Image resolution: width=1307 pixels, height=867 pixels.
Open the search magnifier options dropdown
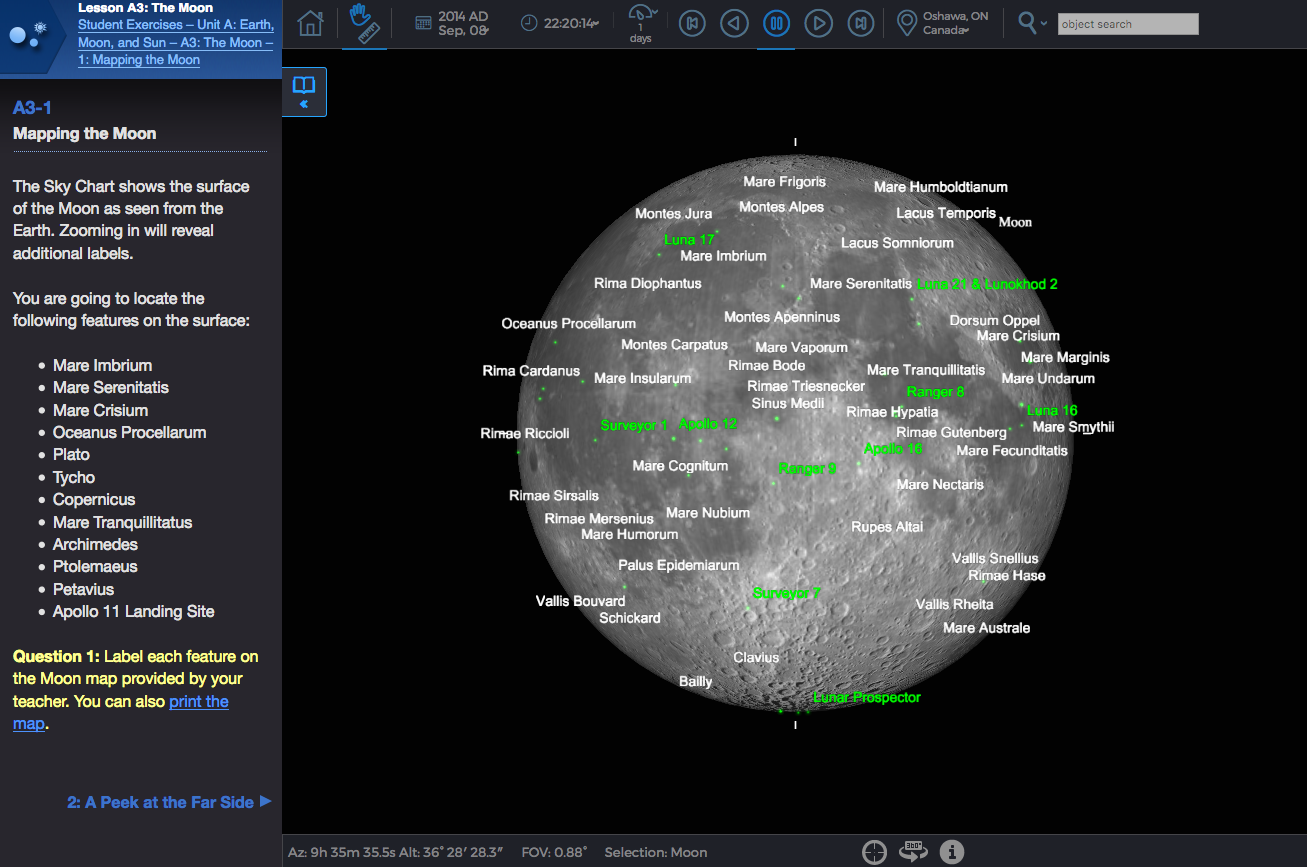click(1033, 24)
